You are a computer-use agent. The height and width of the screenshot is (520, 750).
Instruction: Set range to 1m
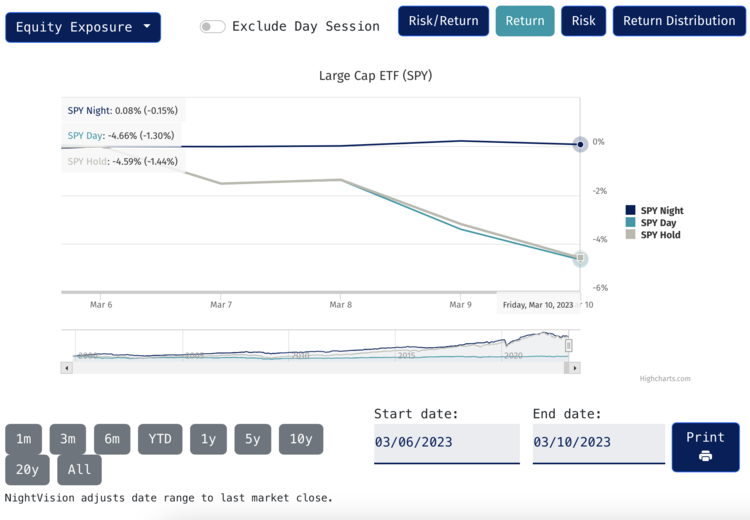(x=23, y=439)
